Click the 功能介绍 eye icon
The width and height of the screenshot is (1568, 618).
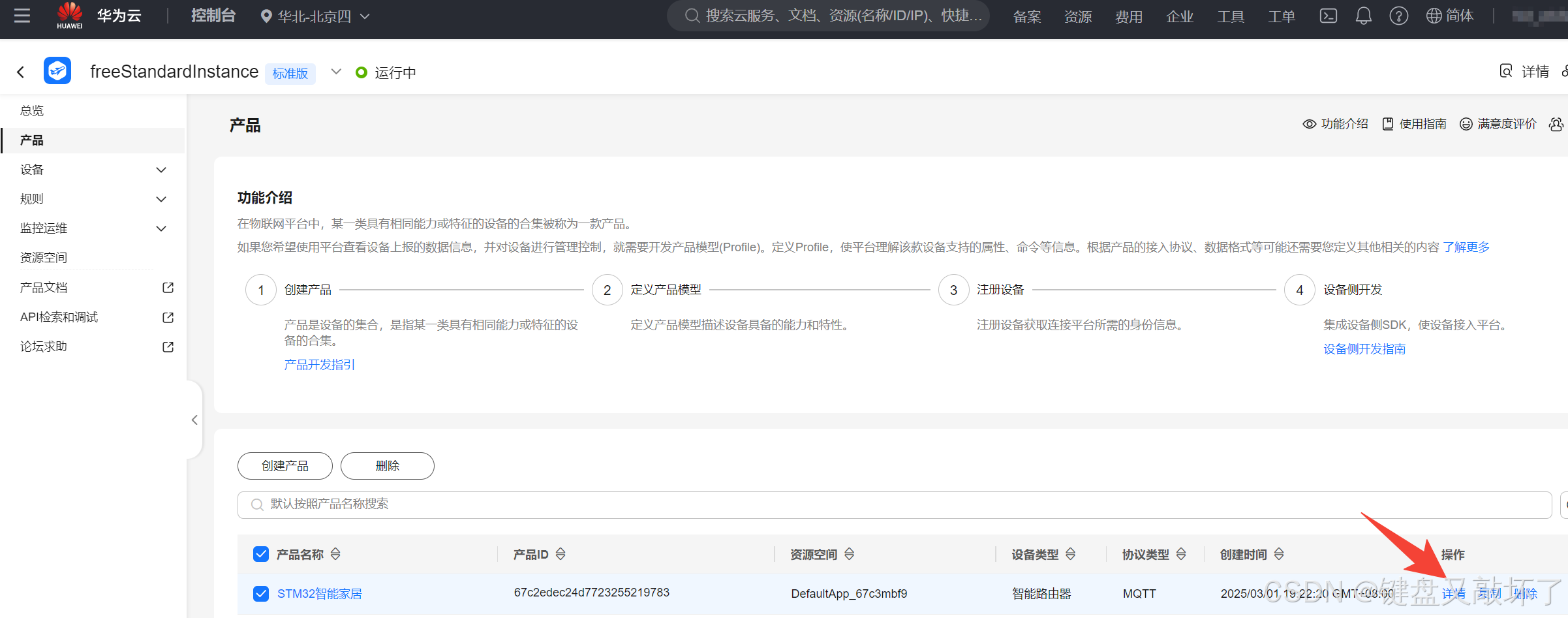pos(1310,124)
